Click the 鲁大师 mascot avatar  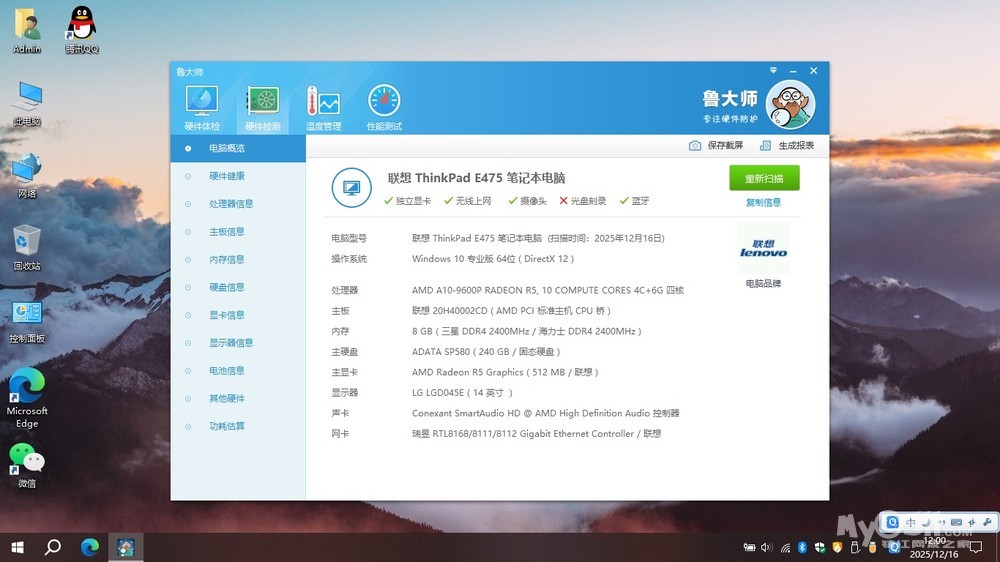[790, 105]
